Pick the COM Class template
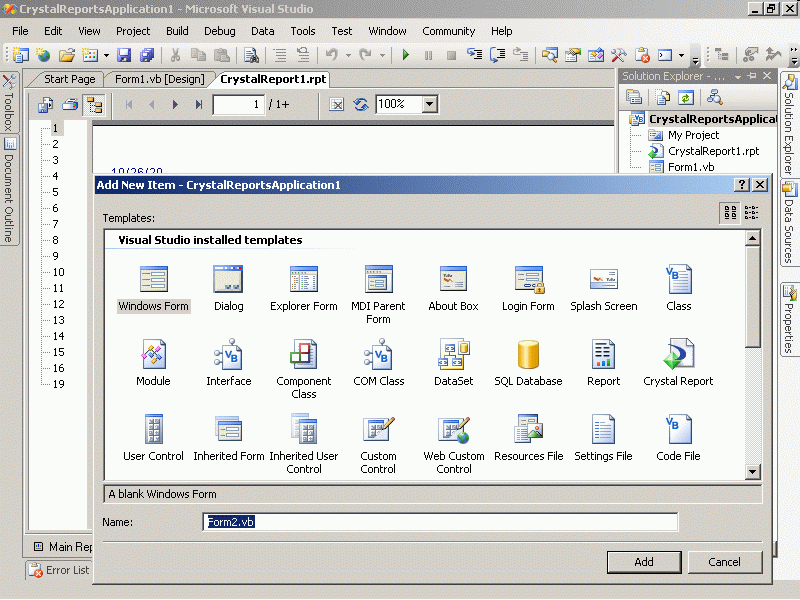Viewport: 800px width, 600px height. [379, 363]
